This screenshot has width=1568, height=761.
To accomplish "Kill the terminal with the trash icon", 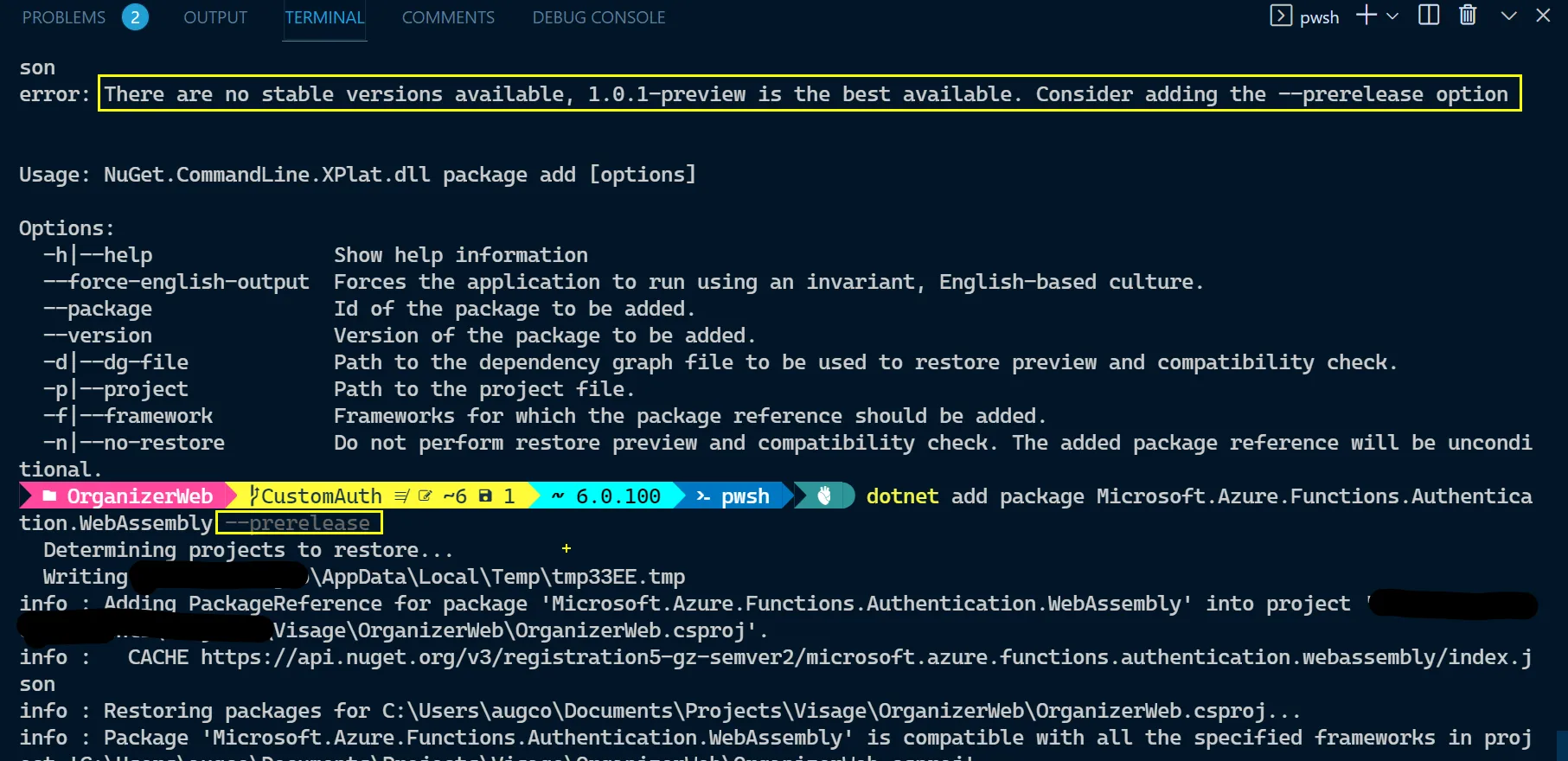I will tap(1468, 16).
